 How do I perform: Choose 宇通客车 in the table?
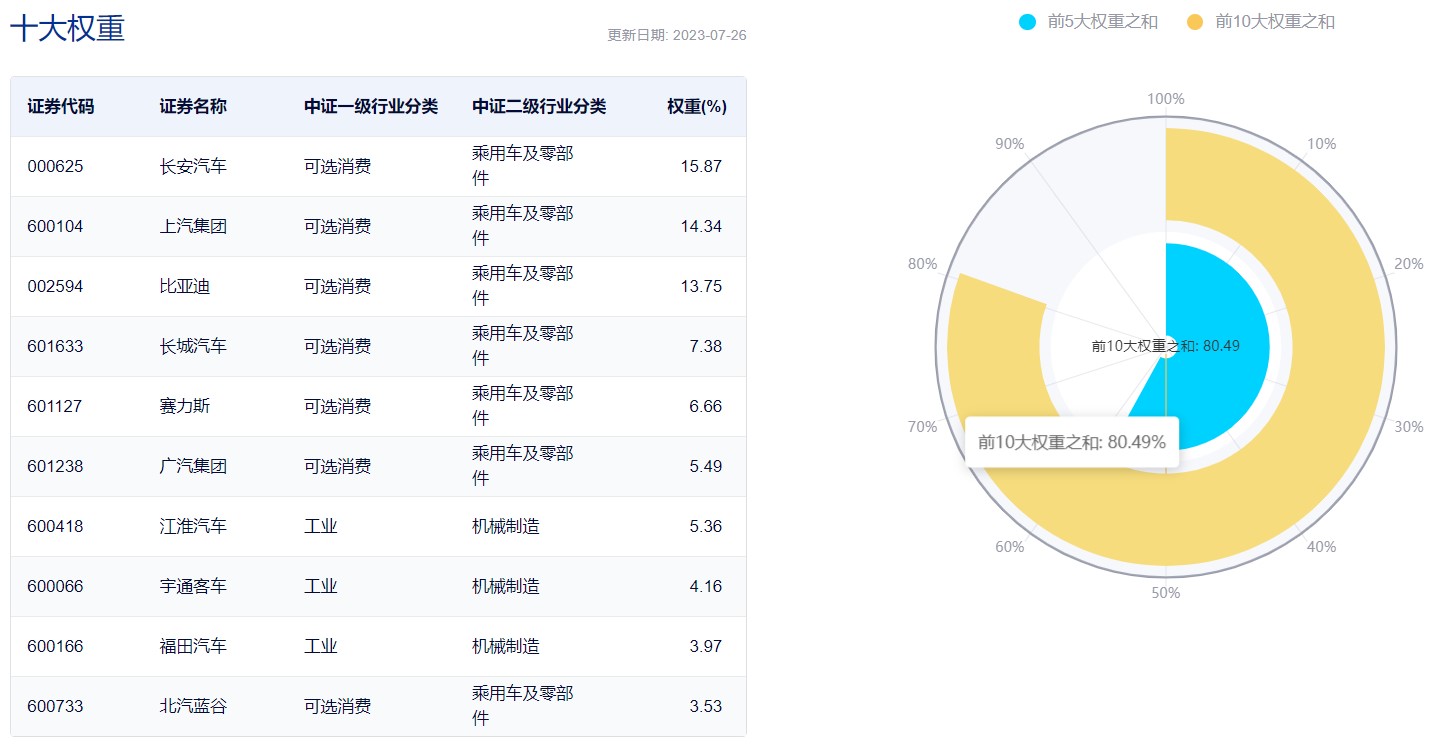(x=193, y=587)
